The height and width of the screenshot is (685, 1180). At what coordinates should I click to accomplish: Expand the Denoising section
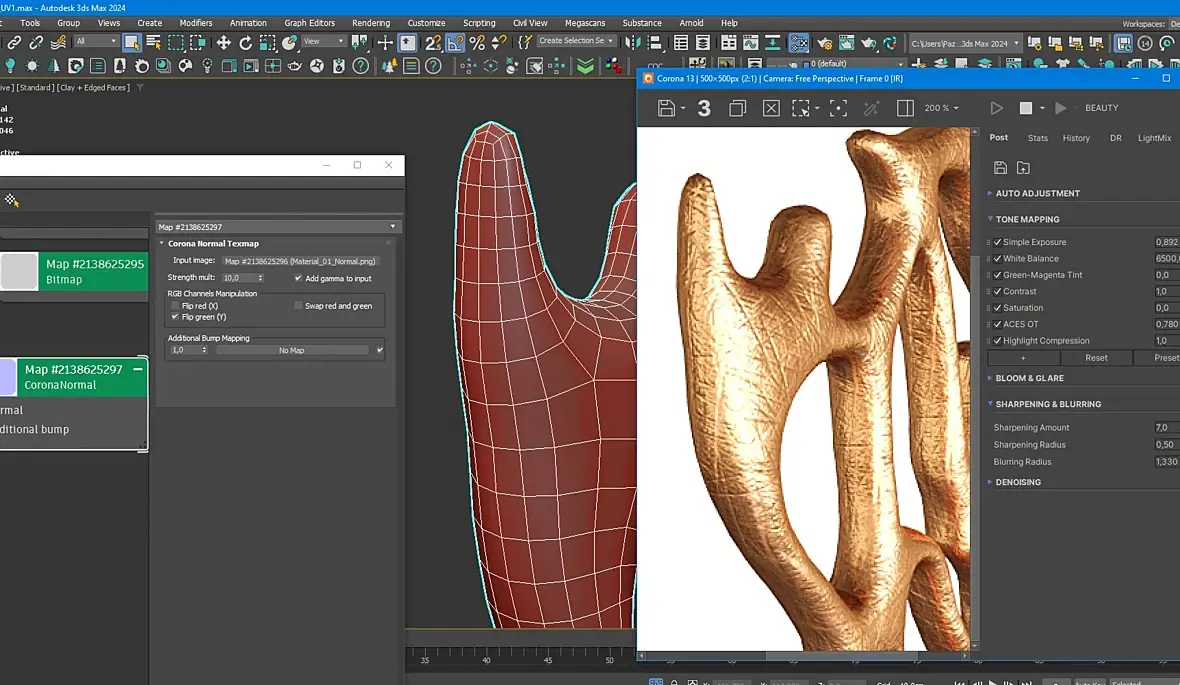1018,482
